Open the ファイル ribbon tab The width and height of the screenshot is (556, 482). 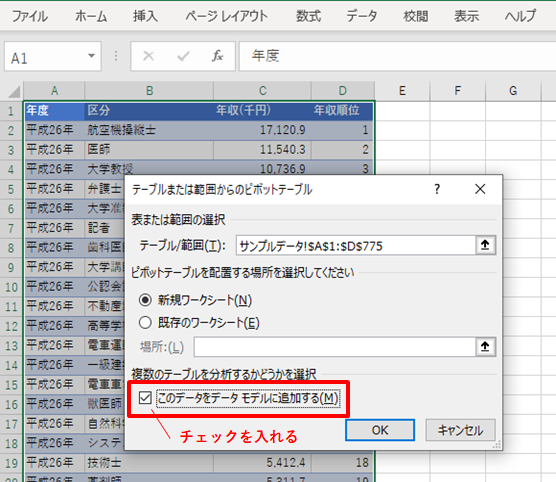click(x=30, y=16)
